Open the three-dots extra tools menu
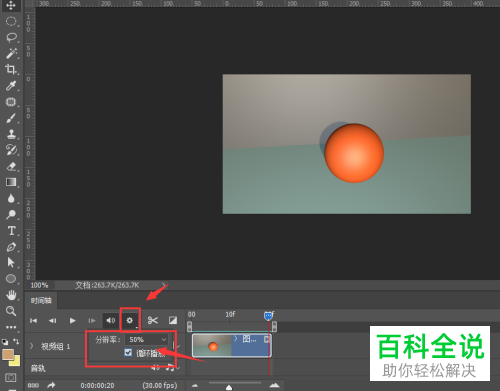The image size is (500, 391). (x=11, y=327)
